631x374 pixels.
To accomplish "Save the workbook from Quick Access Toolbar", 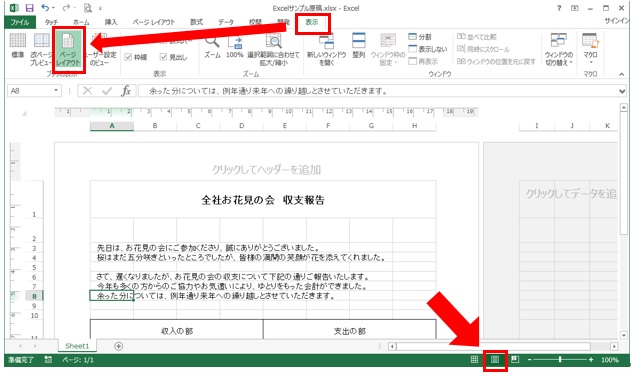I will tap(29, 8).
